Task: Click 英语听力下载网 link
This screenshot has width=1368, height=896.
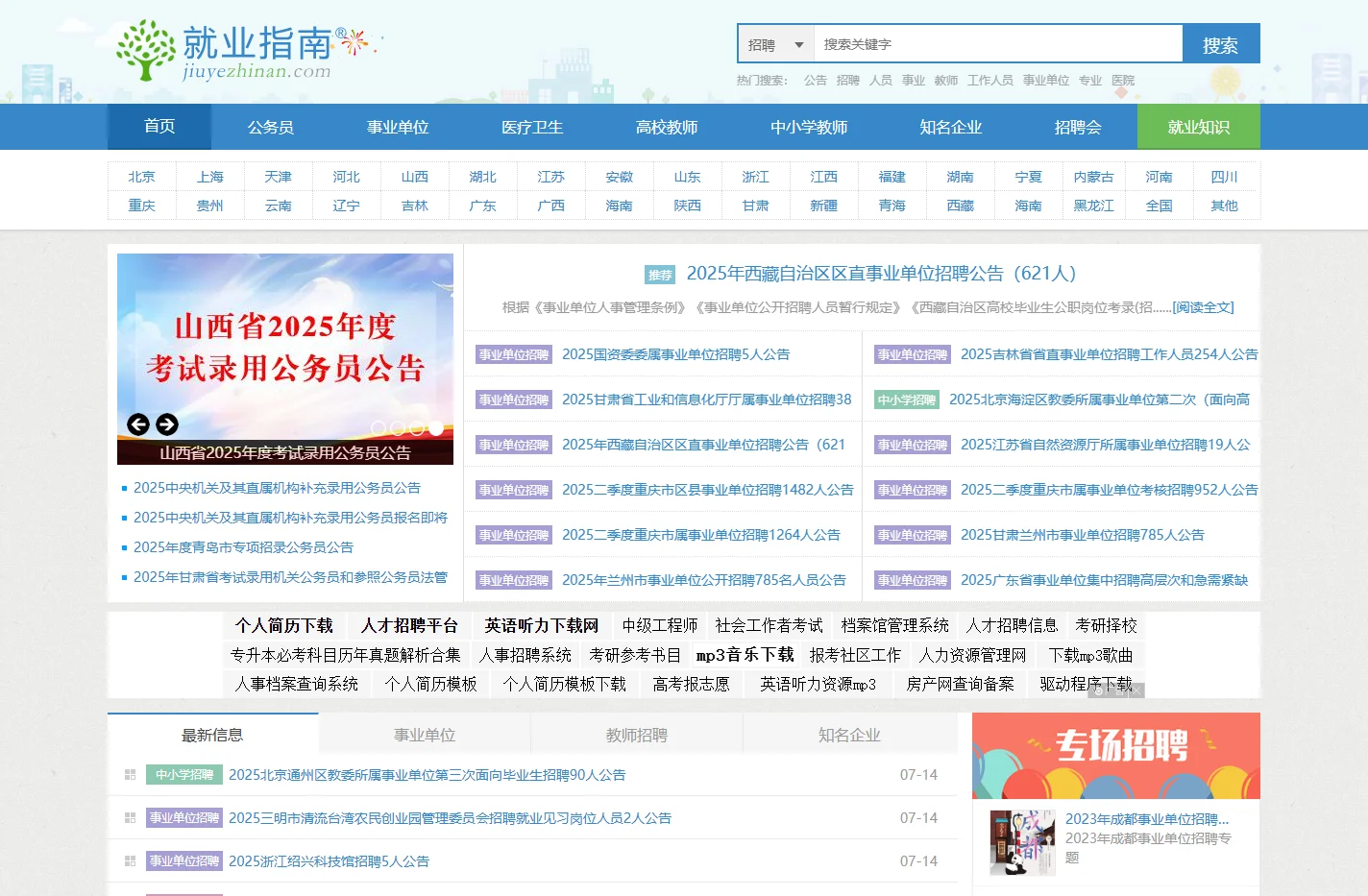Action: tap(542, 625)
